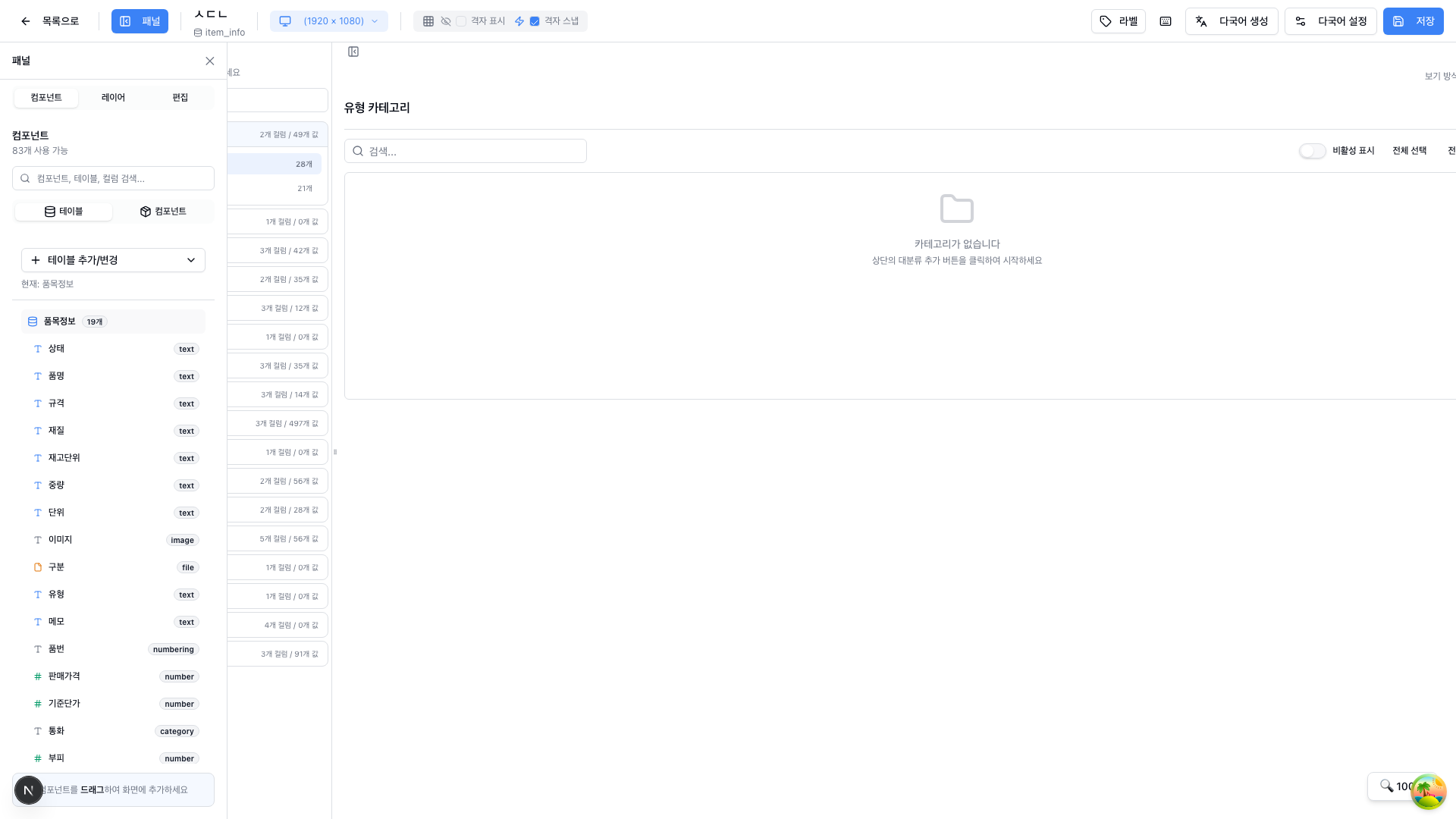
Task: Open the 1920 × 1080 resolution dropdown
Action: coord(329,21)
